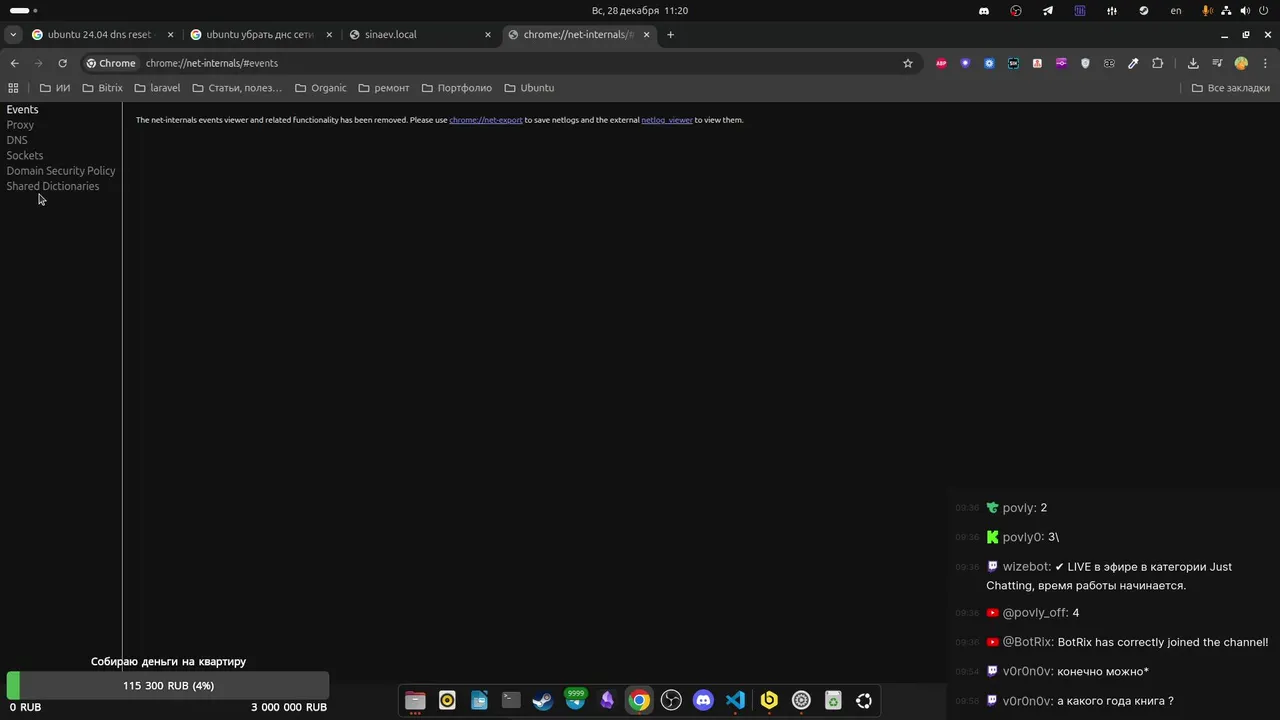Open the tab search dropdown arrow
Viewport: 1280px width, 720px height.
(x=12, y=34)
